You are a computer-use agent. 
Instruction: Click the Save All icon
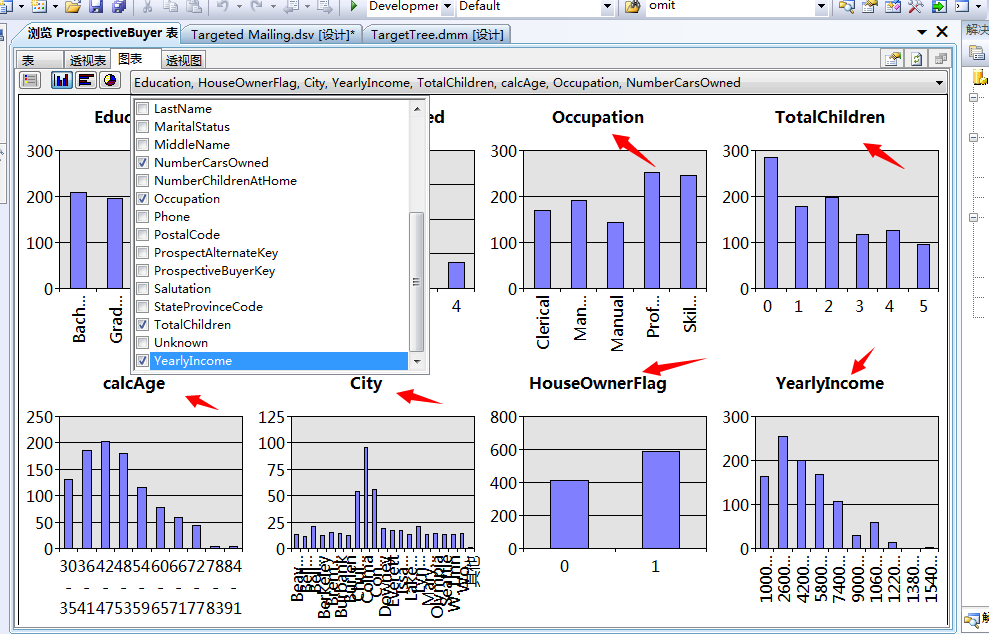pyautogui.click(x=118, y=6)
